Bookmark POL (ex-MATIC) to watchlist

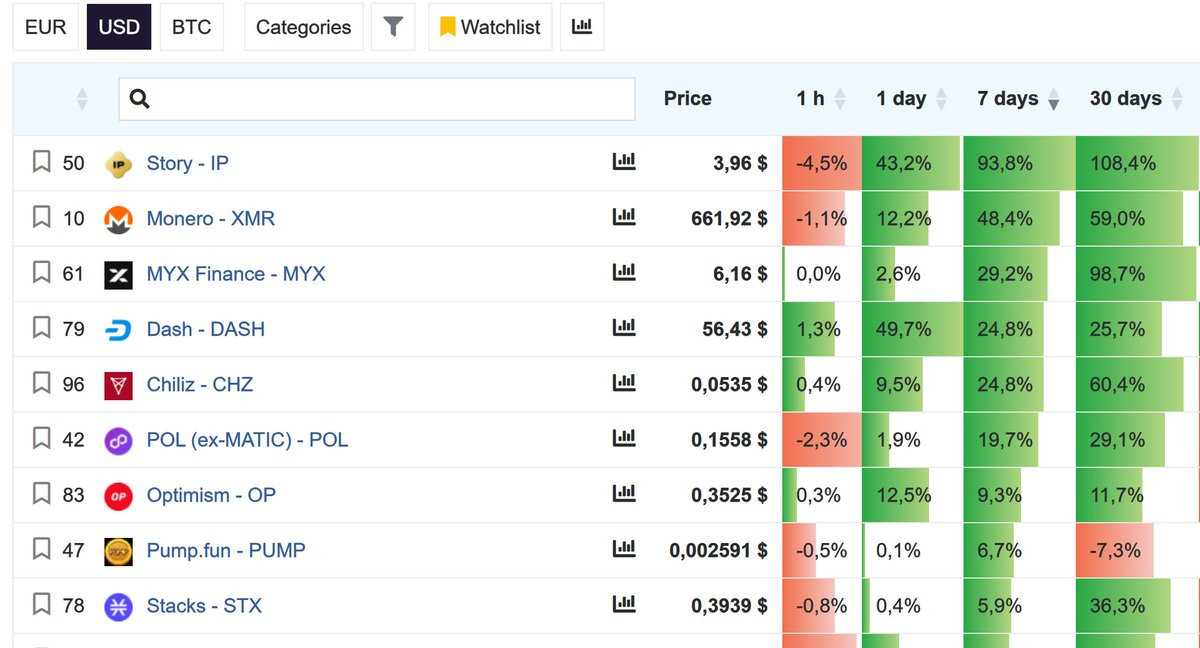point(41,438)
